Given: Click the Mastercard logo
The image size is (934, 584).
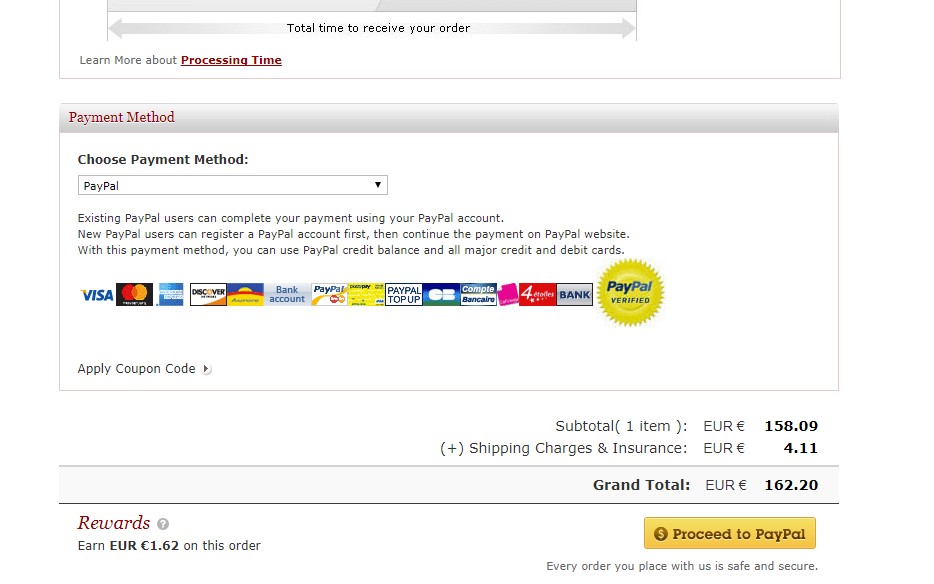Looking at the screenshot, I should pyautogui.click(x=135, y=294).
